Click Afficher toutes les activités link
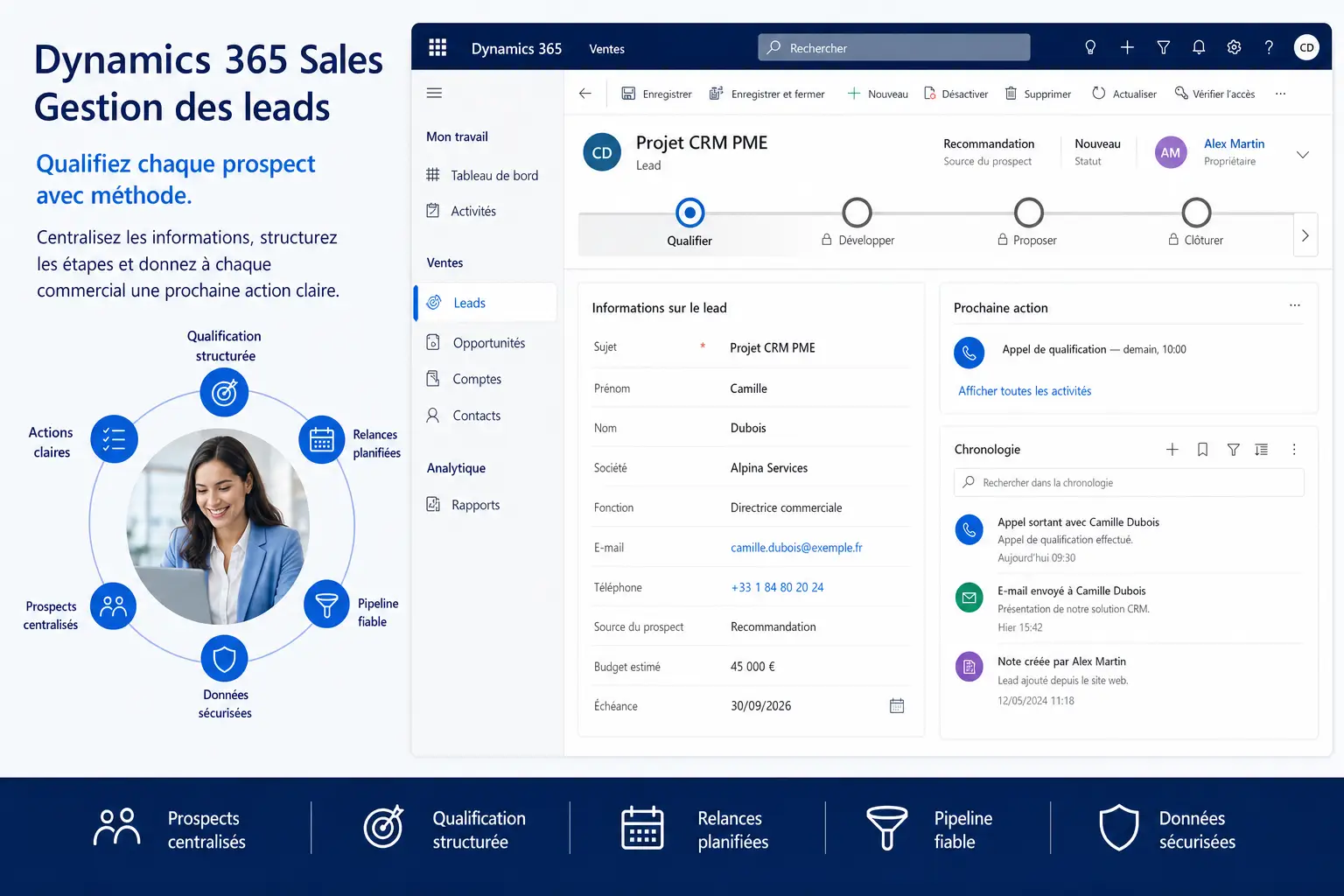Viewport: 1344px width, 896px height. click(1025, 391)
